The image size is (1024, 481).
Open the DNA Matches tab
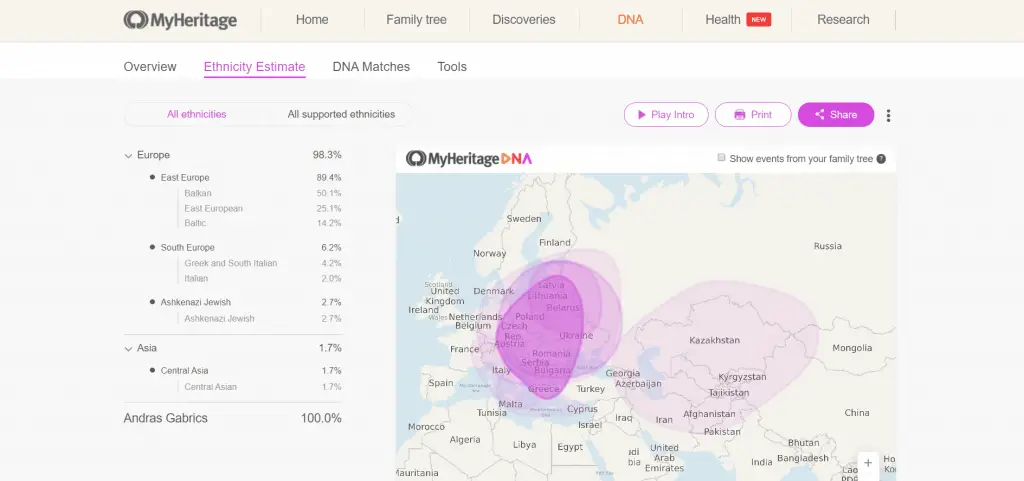tap(371, 67)
